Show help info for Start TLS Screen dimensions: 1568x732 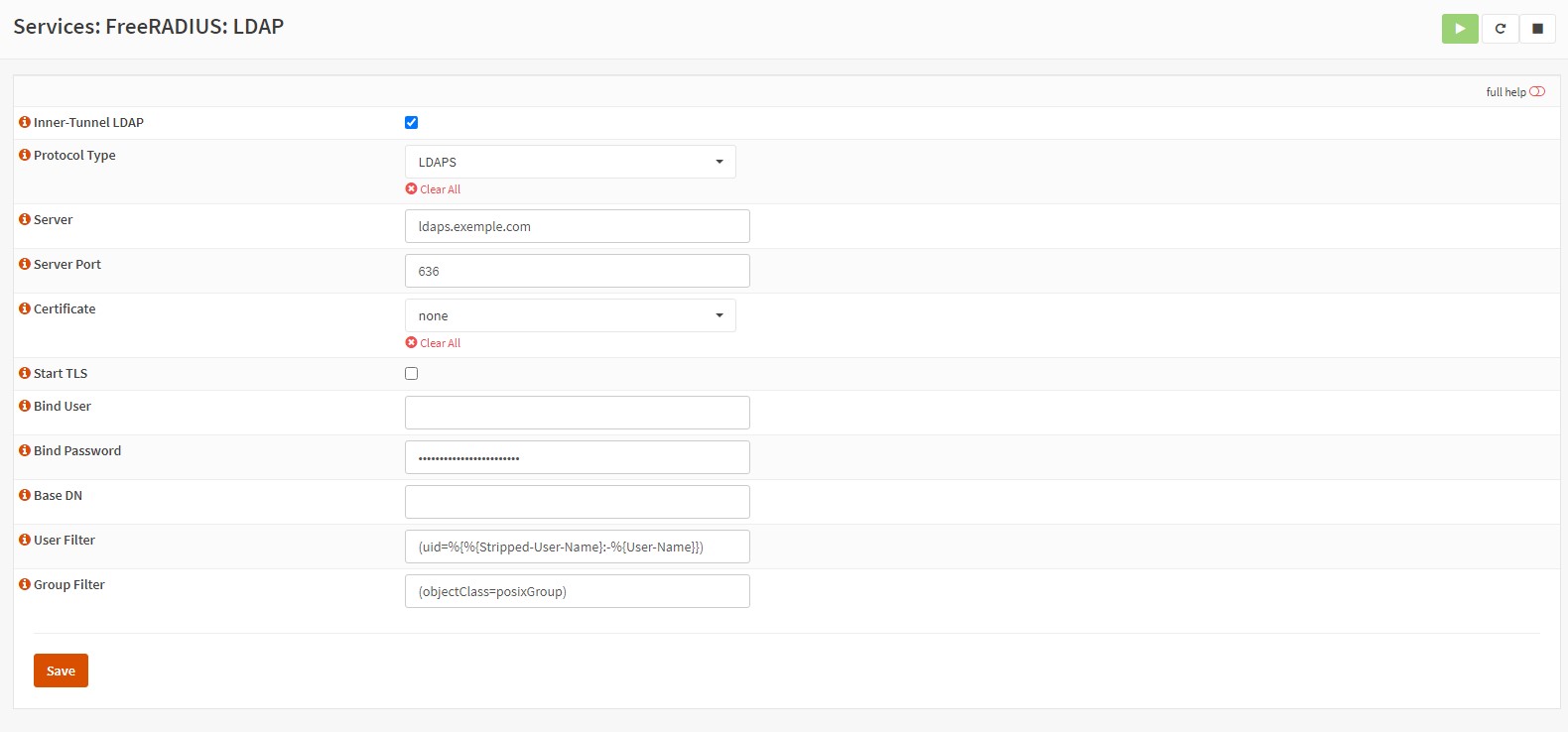tap(25, 373)
